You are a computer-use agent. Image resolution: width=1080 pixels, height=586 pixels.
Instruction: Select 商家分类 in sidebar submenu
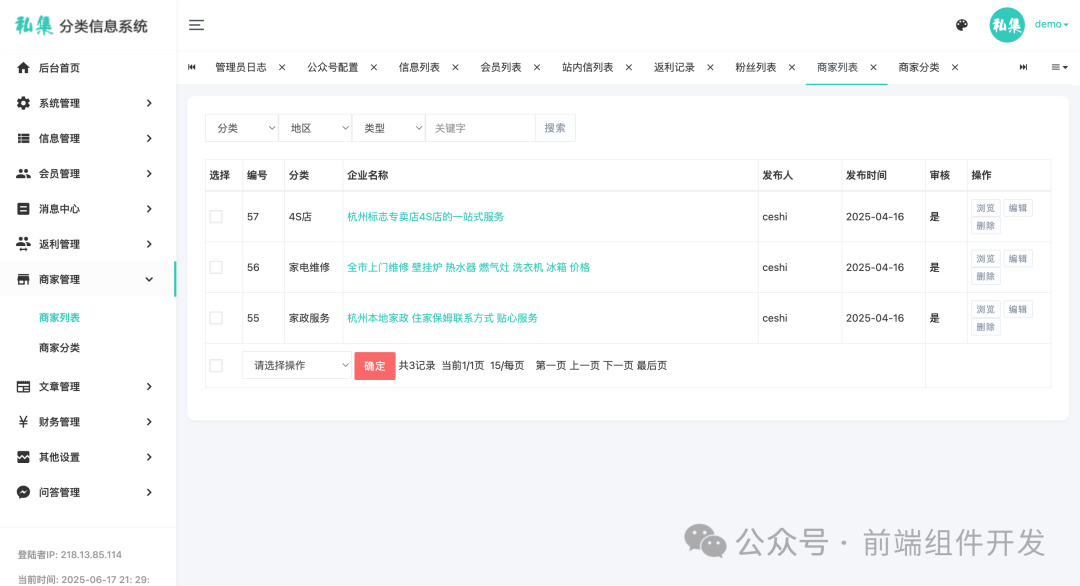coord(59,348)
